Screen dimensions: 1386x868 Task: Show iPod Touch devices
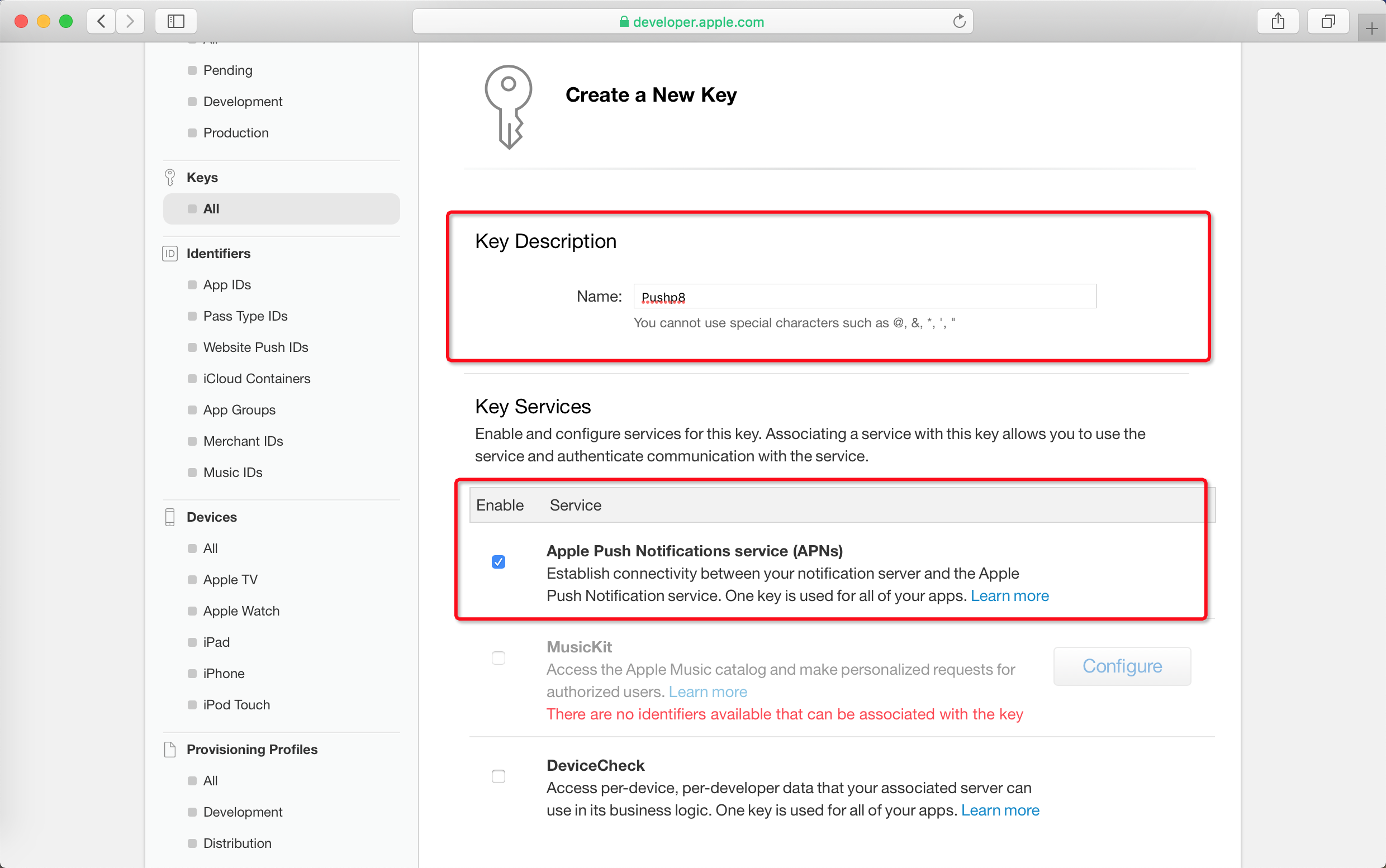click(236, 704)
